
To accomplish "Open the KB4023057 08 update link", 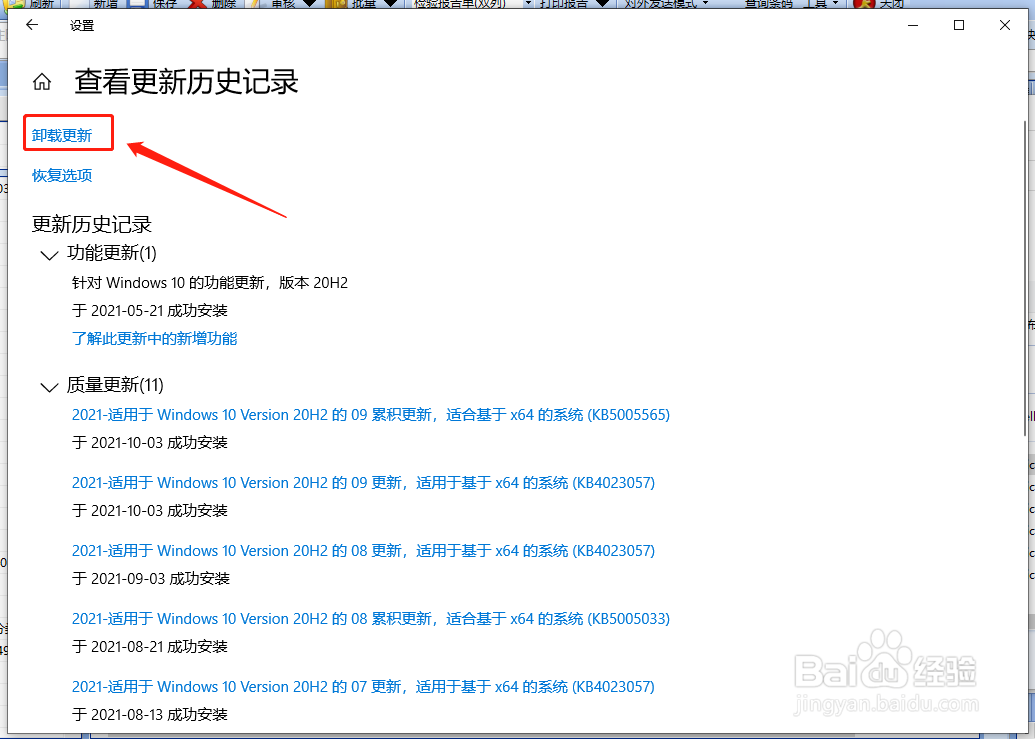I will 364,550.
